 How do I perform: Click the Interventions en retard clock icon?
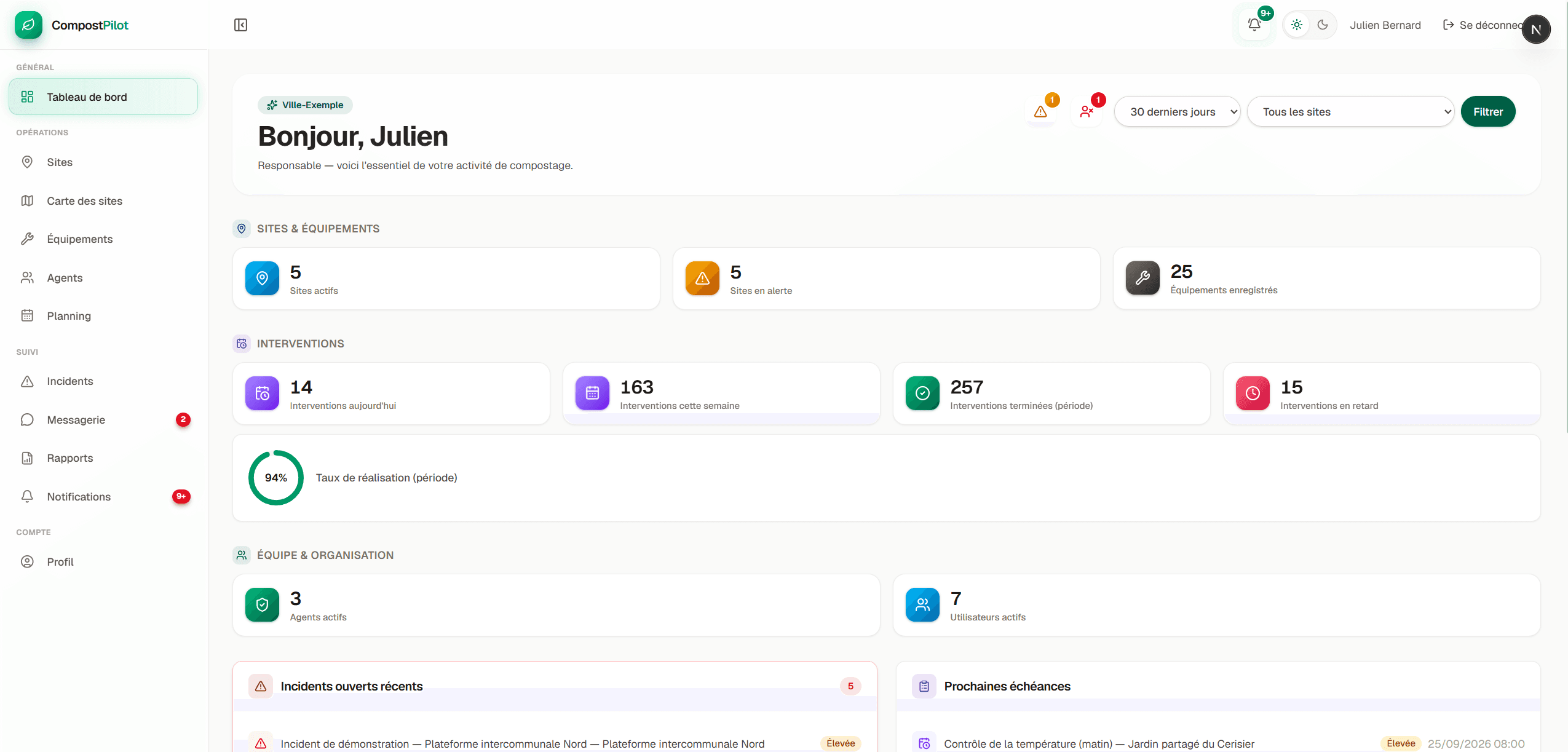[1253, 394]
